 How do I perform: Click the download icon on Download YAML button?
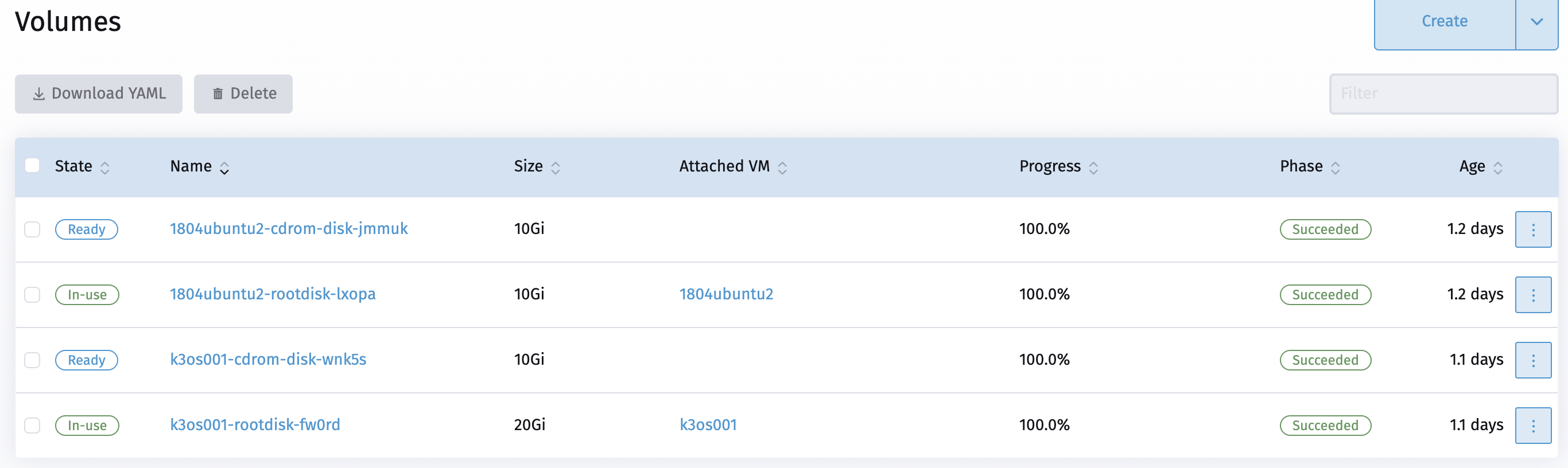[38, 93]
